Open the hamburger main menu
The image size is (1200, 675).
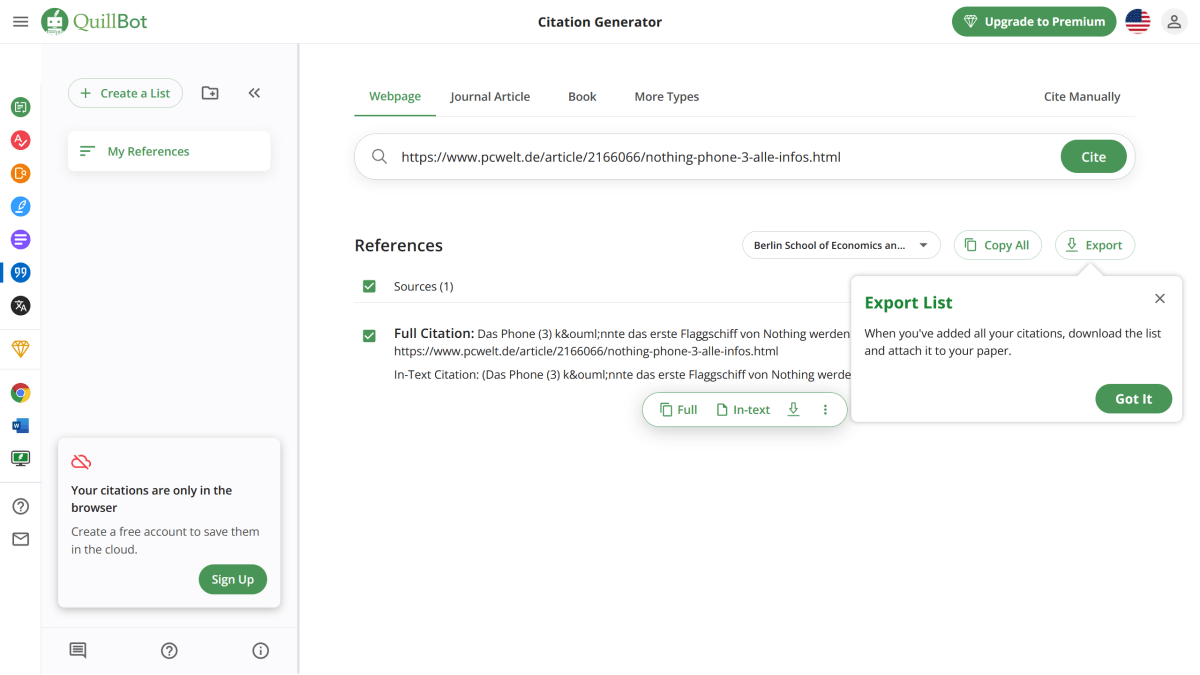point(20,21)
